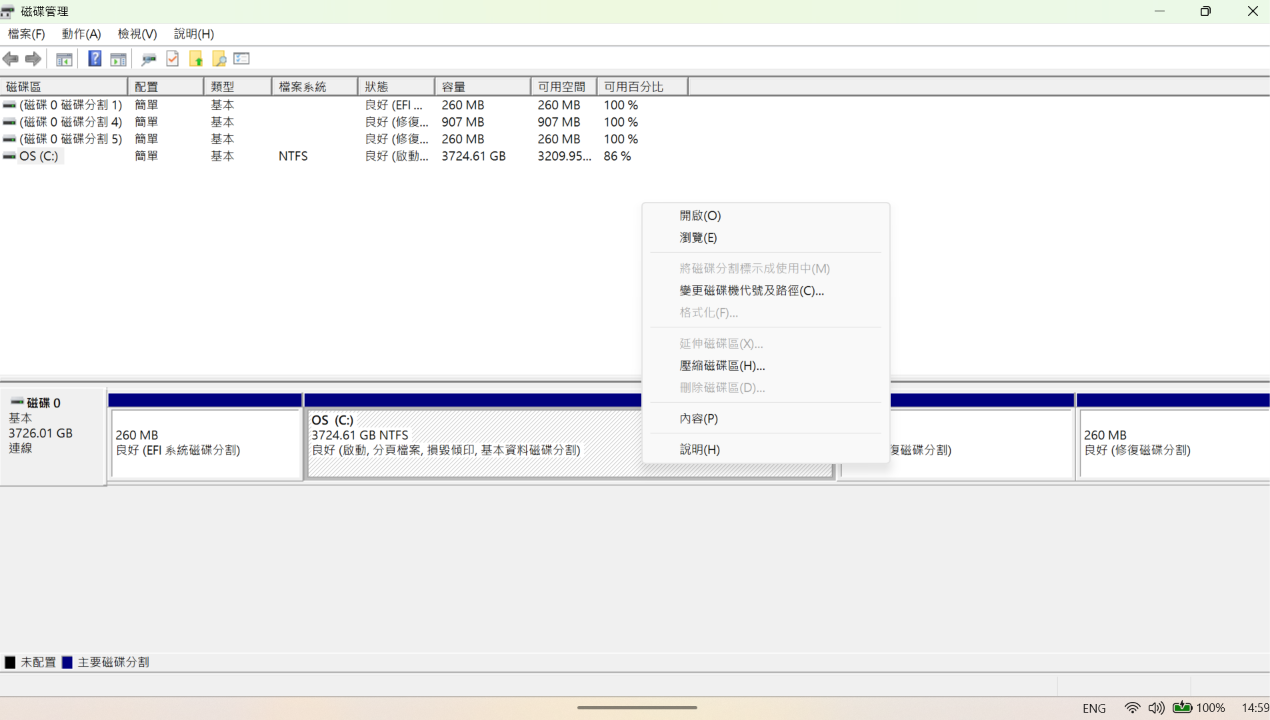The height and width of the screenshot is (720, 1270).
Task: Open the 動作(A) menu
Action: pos(82,34)
